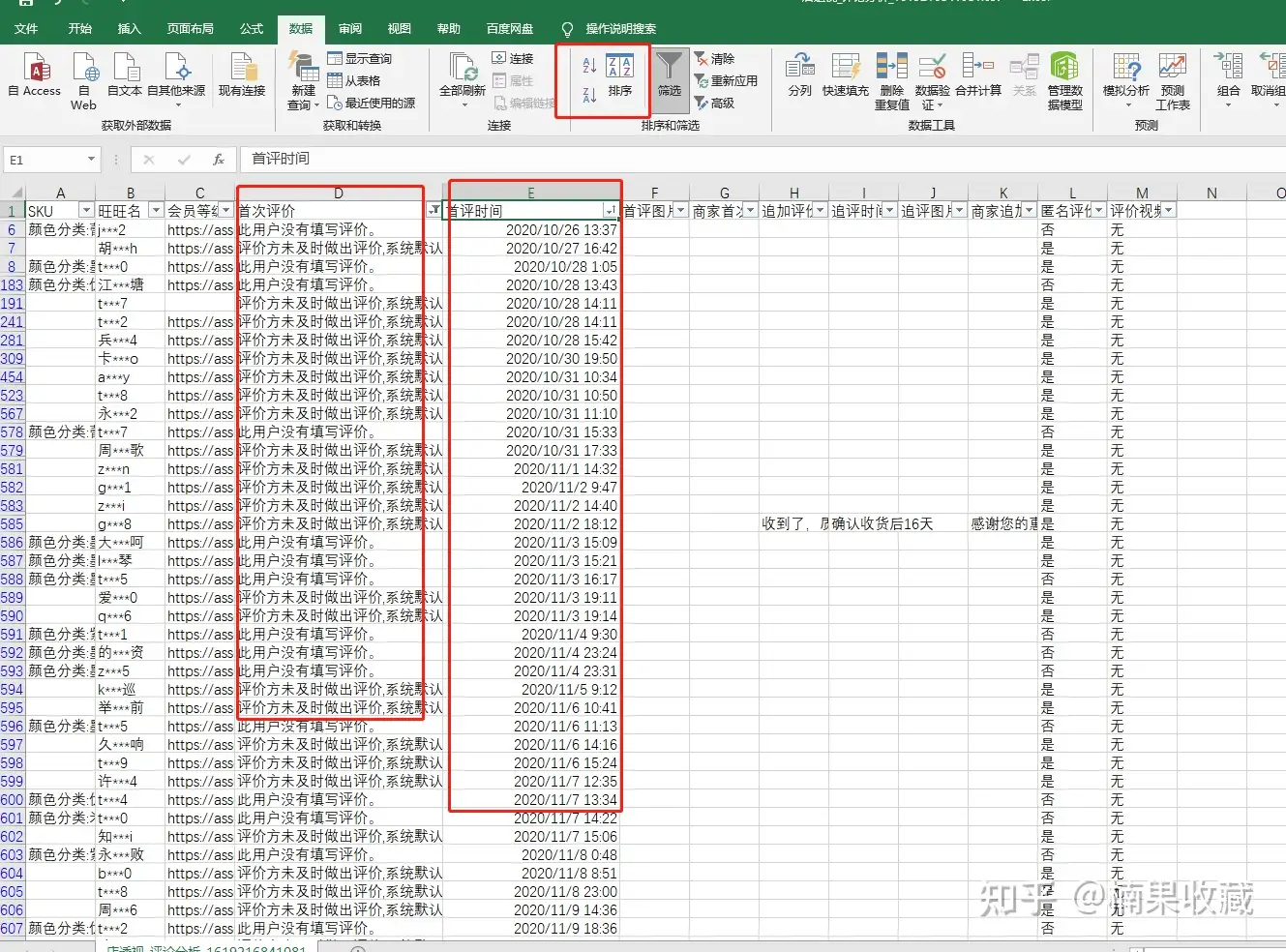The height and width of the screenshot is (952, 1286).
Task: Select column E header
Action: coord(531,193)
